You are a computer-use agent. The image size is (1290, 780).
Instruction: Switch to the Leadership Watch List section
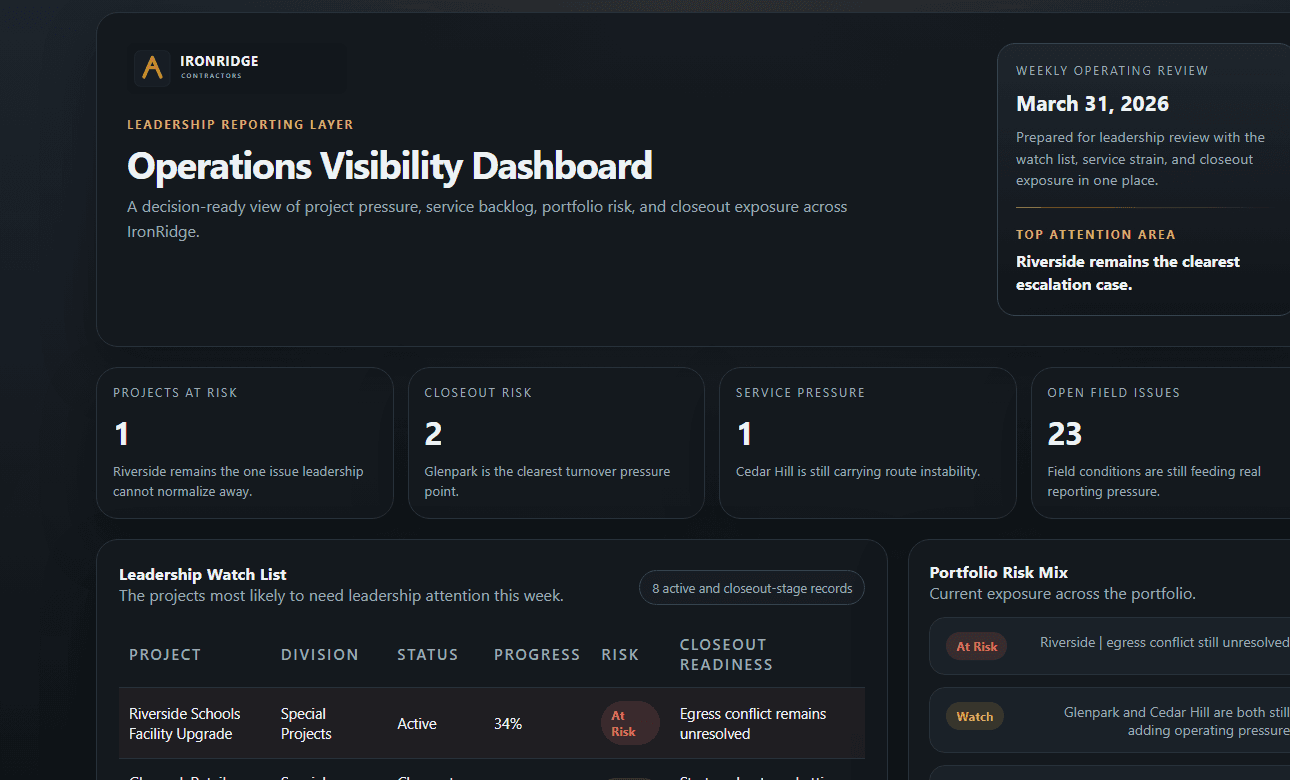point(202,574)
